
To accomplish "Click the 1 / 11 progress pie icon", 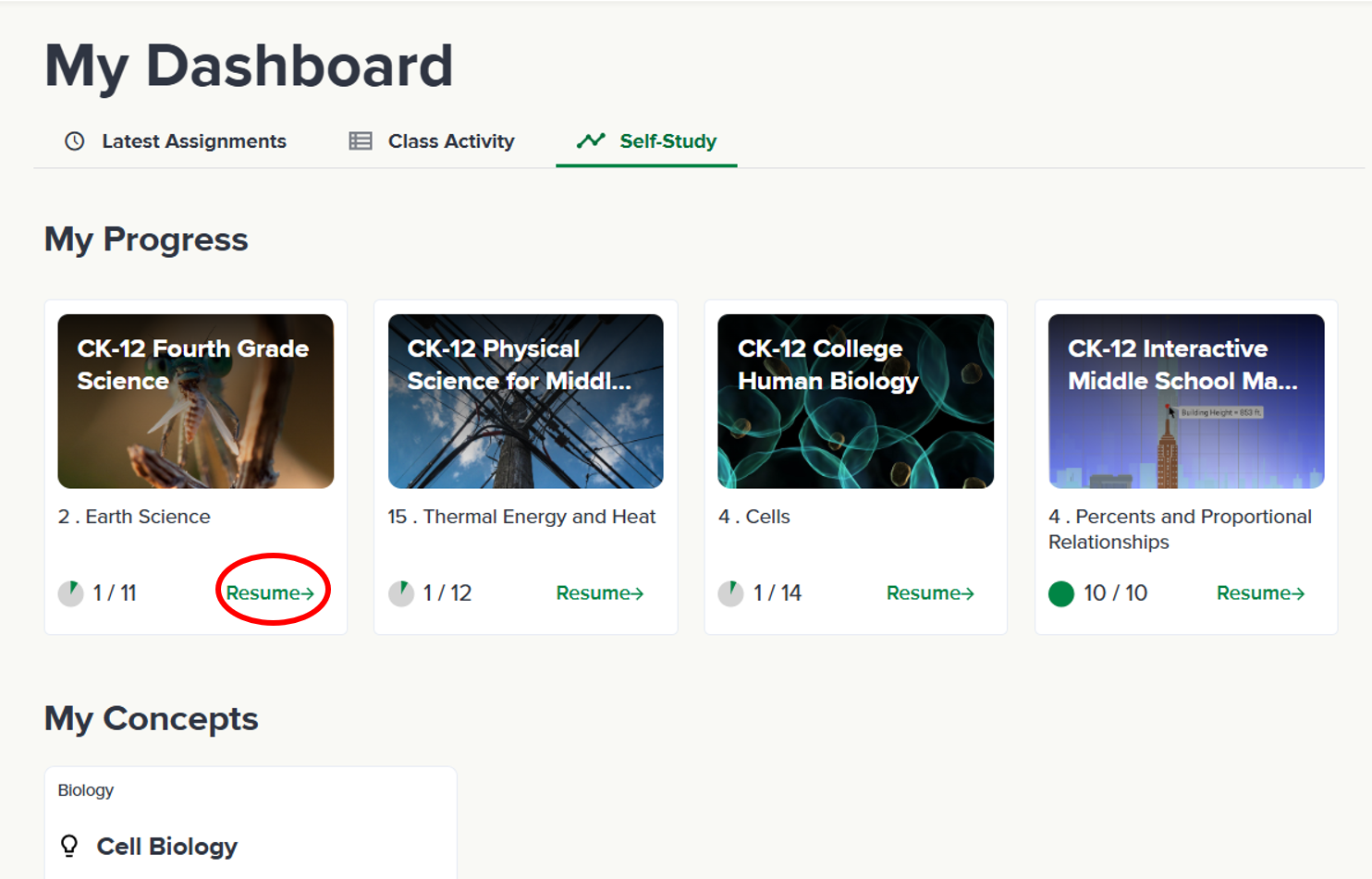I will click(71, 593).
